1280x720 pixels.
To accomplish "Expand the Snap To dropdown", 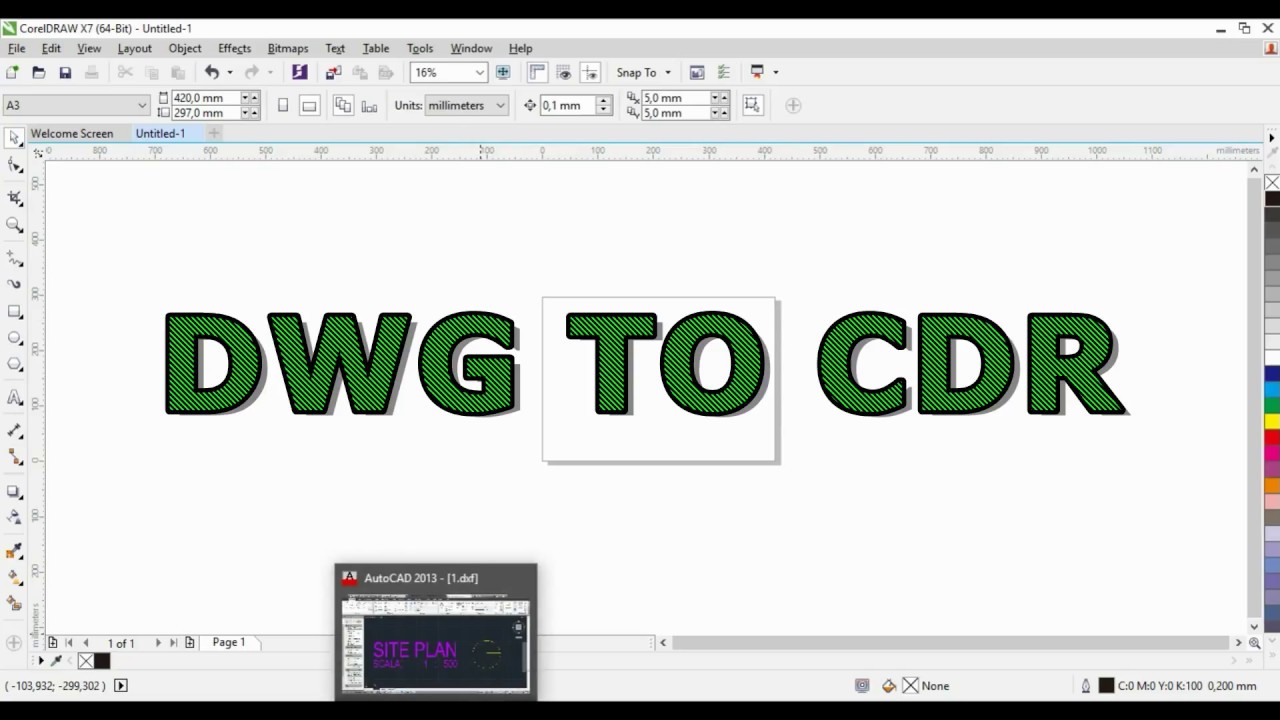I will click(668, 72).
